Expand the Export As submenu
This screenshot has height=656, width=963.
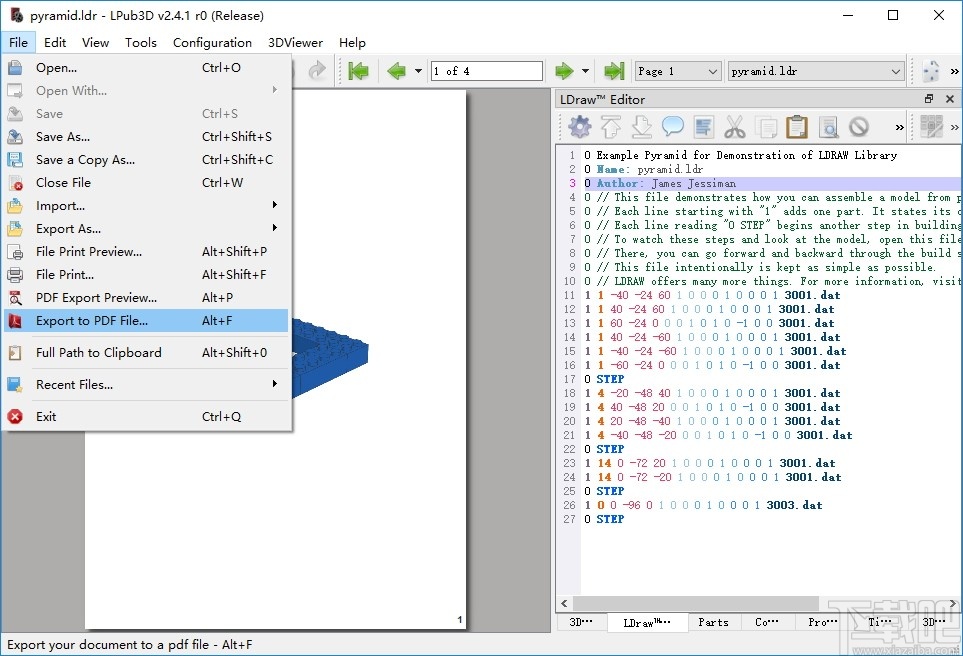(x=146, y=228)
